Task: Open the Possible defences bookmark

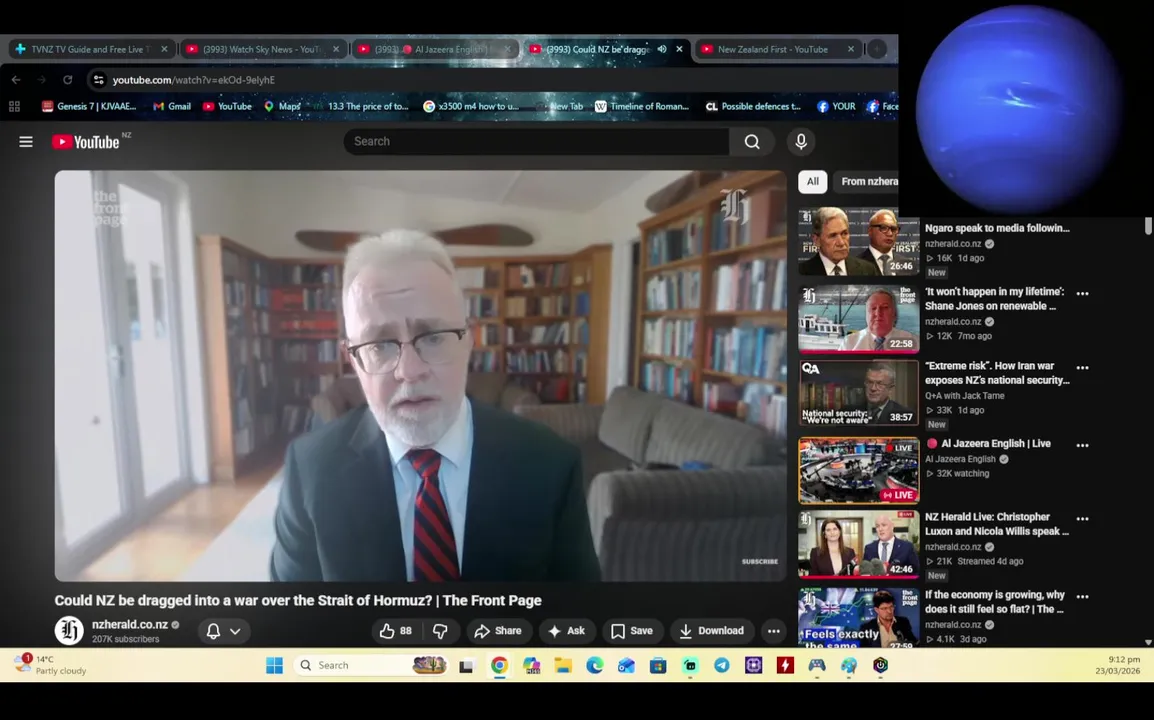Action: [753, 107]
